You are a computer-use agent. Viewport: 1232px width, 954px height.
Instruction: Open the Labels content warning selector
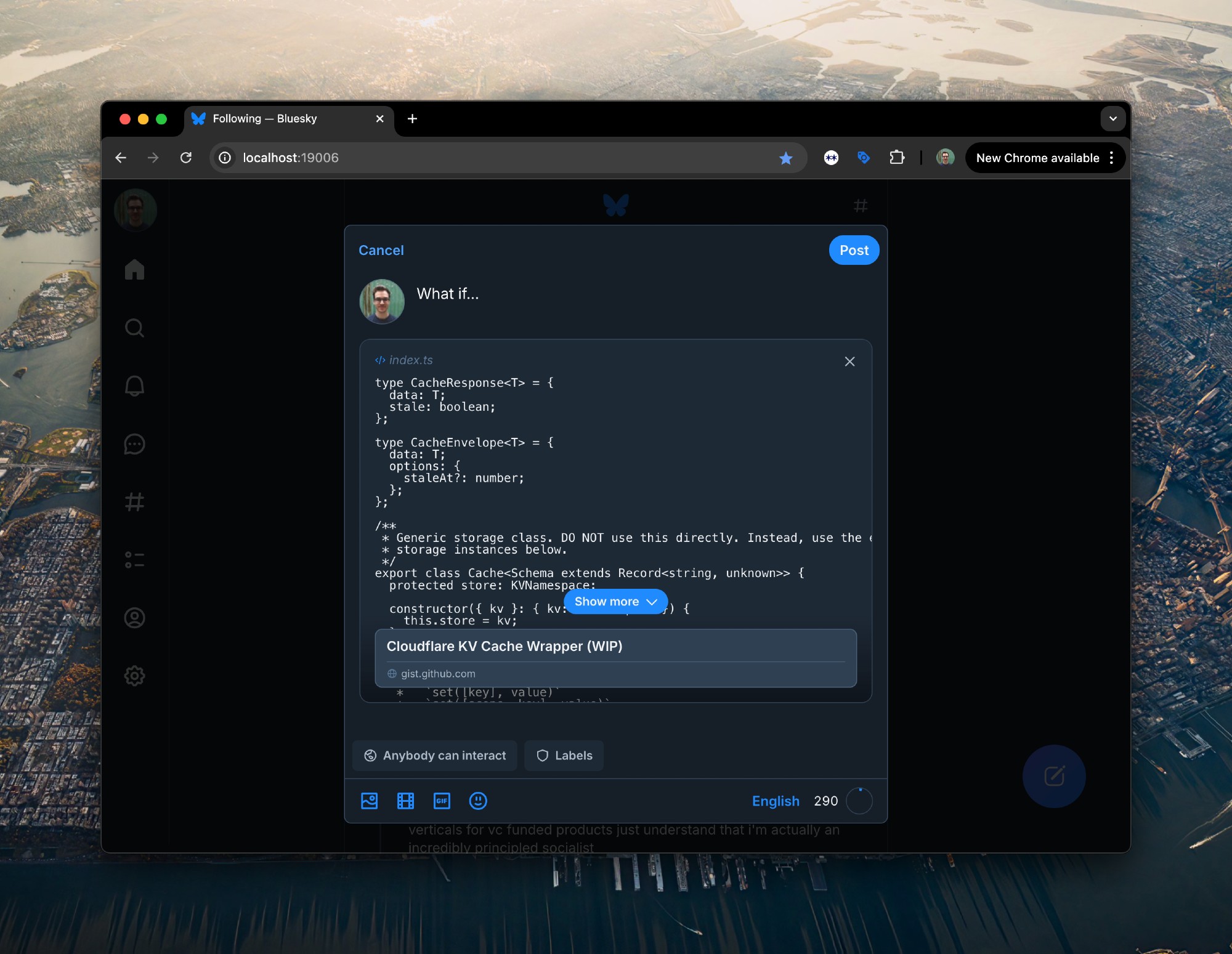tap(564, 756)
